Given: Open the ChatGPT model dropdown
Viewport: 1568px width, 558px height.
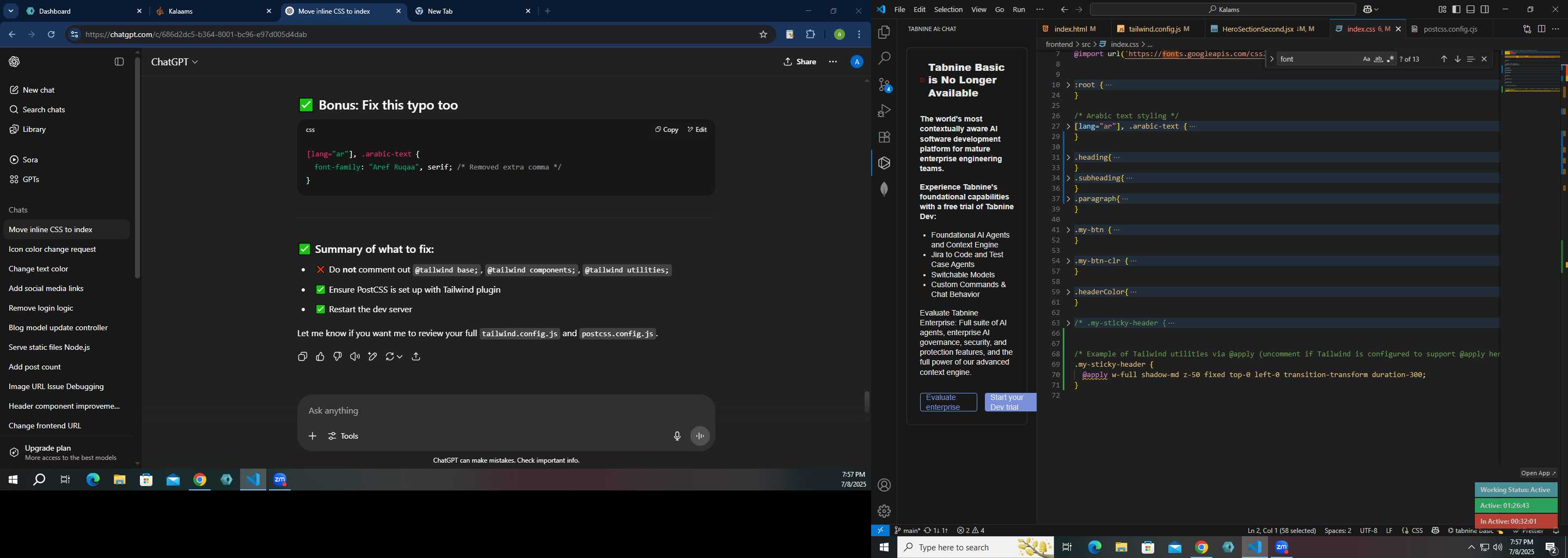Looking at the screenshot, I should (x=175, y=62).
